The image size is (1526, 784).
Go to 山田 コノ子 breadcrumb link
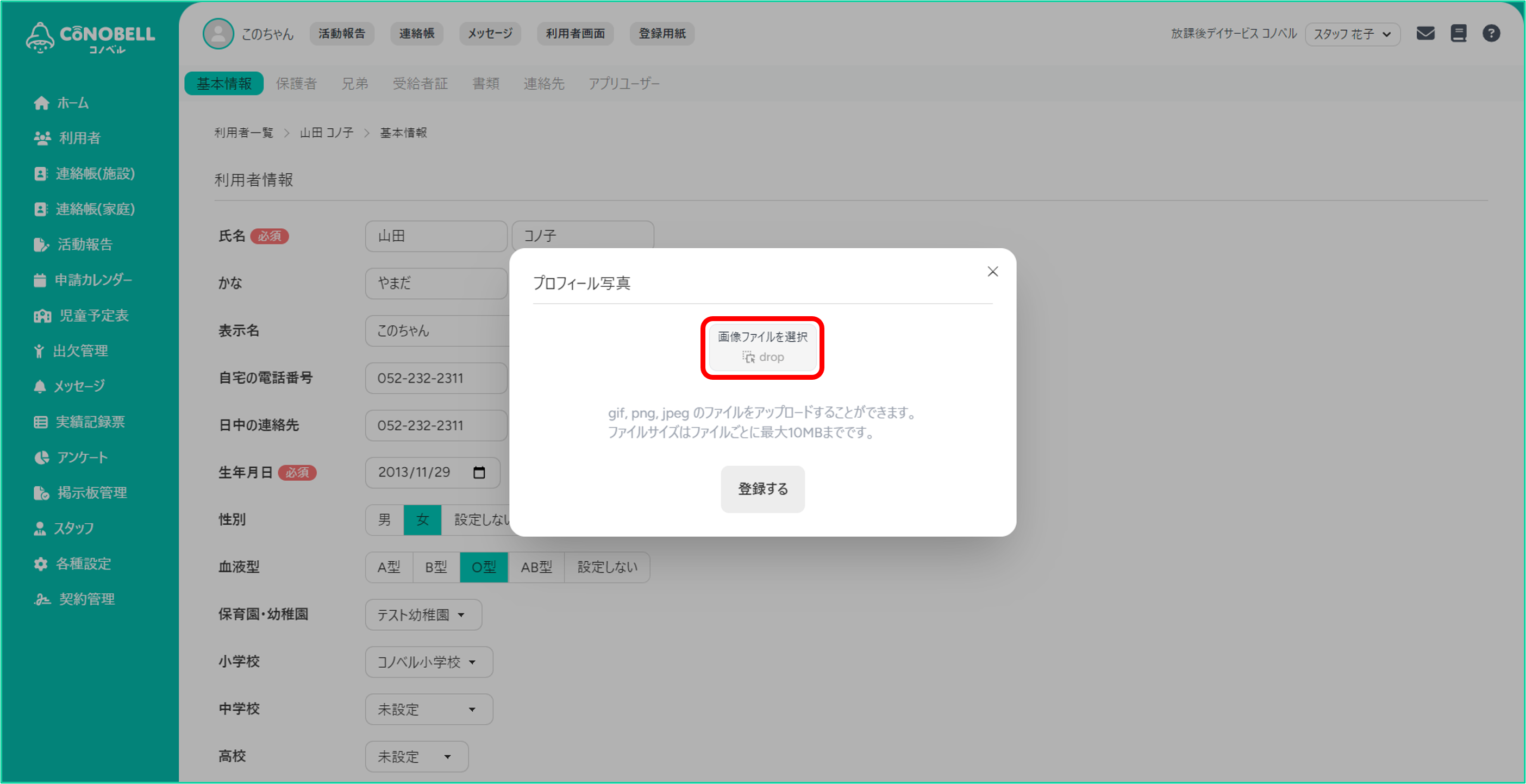pyautogui.click(x=327, y=133)
